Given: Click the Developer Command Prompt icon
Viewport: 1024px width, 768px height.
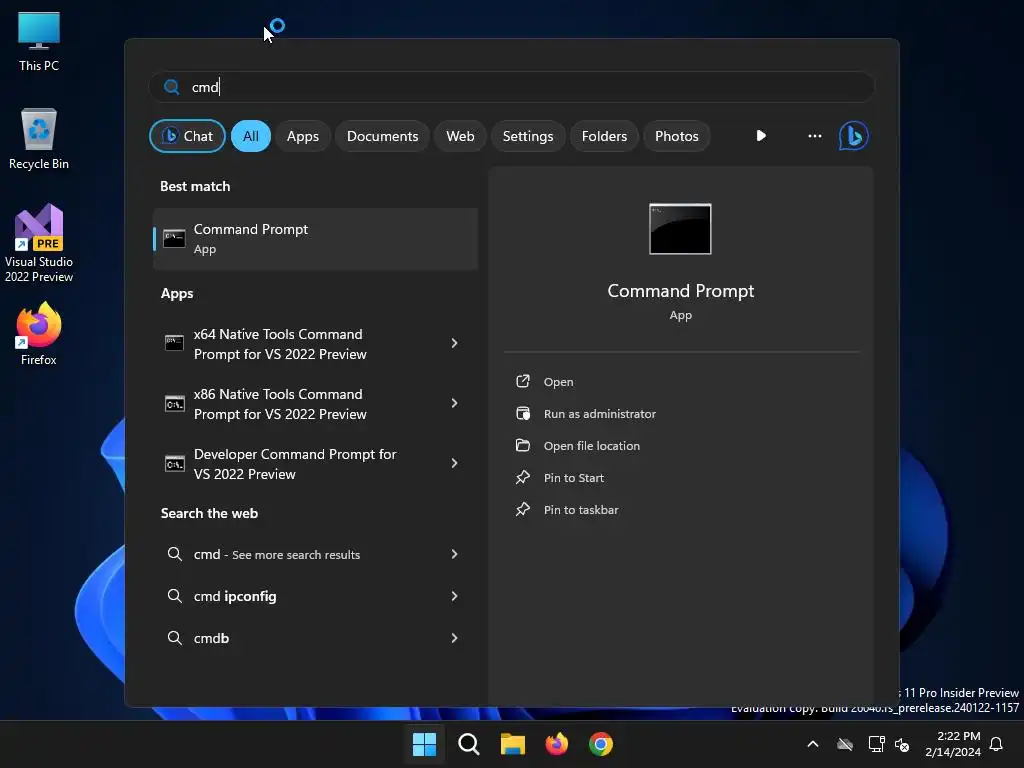Looking at the screenshot, I should click(174, 464).
